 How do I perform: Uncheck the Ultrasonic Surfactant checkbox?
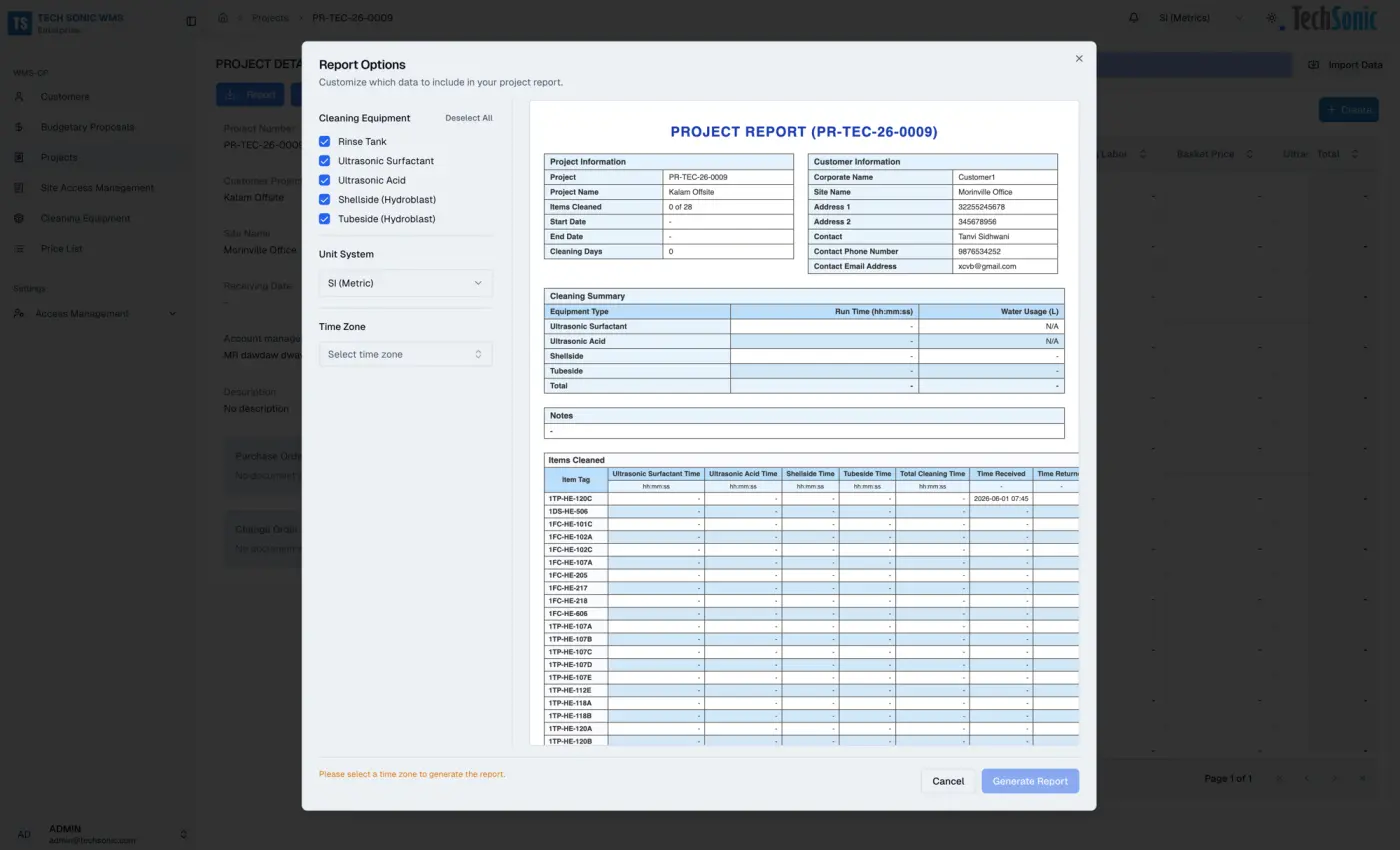coord(324,161)
